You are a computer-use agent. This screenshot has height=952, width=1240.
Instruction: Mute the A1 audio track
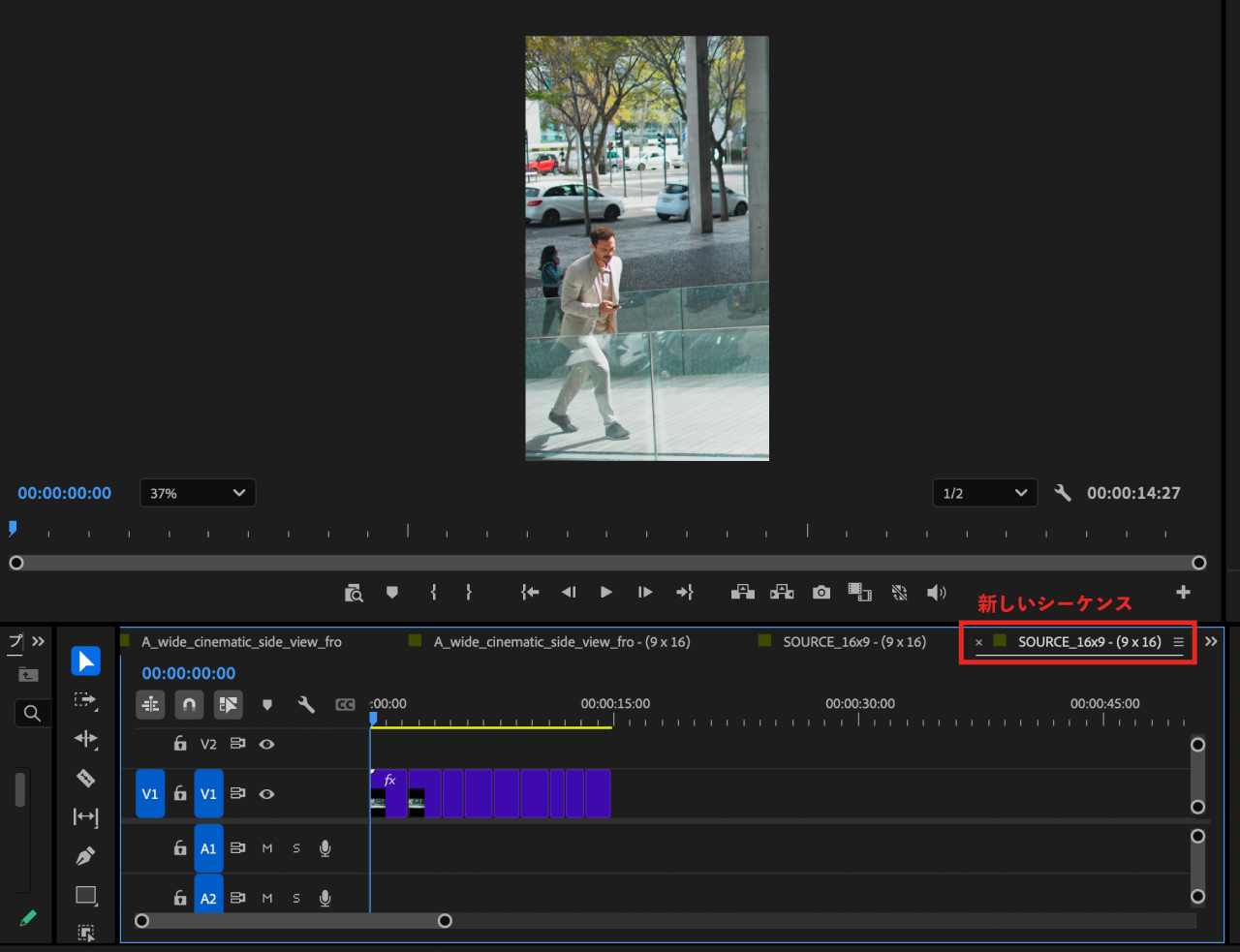pyautogui.click(x=267, y=848)
